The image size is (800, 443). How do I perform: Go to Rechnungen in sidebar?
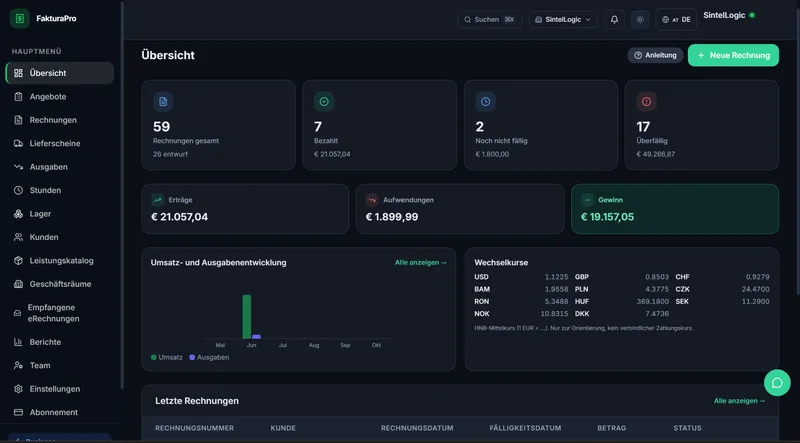click(60, 120)
